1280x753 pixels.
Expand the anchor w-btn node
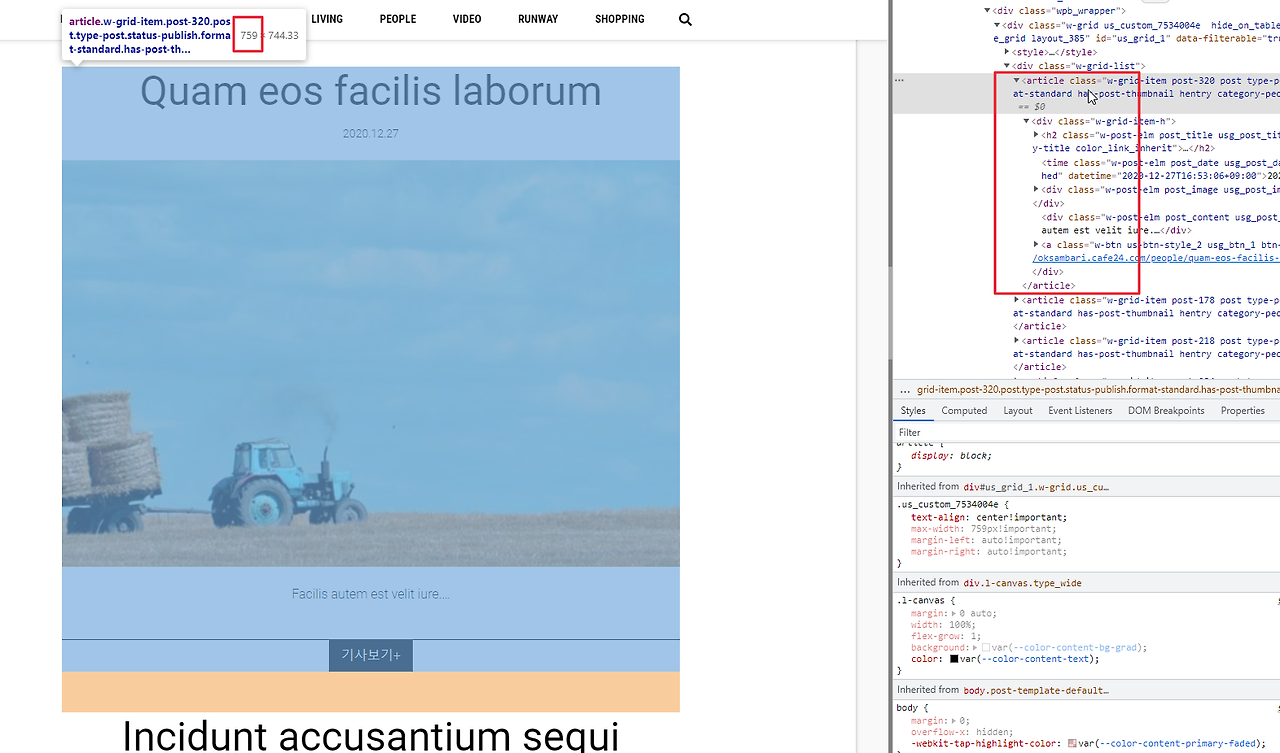pos(1037,244)
